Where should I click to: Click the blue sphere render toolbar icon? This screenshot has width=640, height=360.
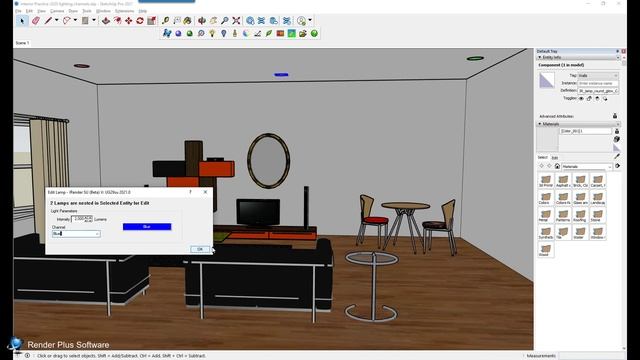coord(178,33)
